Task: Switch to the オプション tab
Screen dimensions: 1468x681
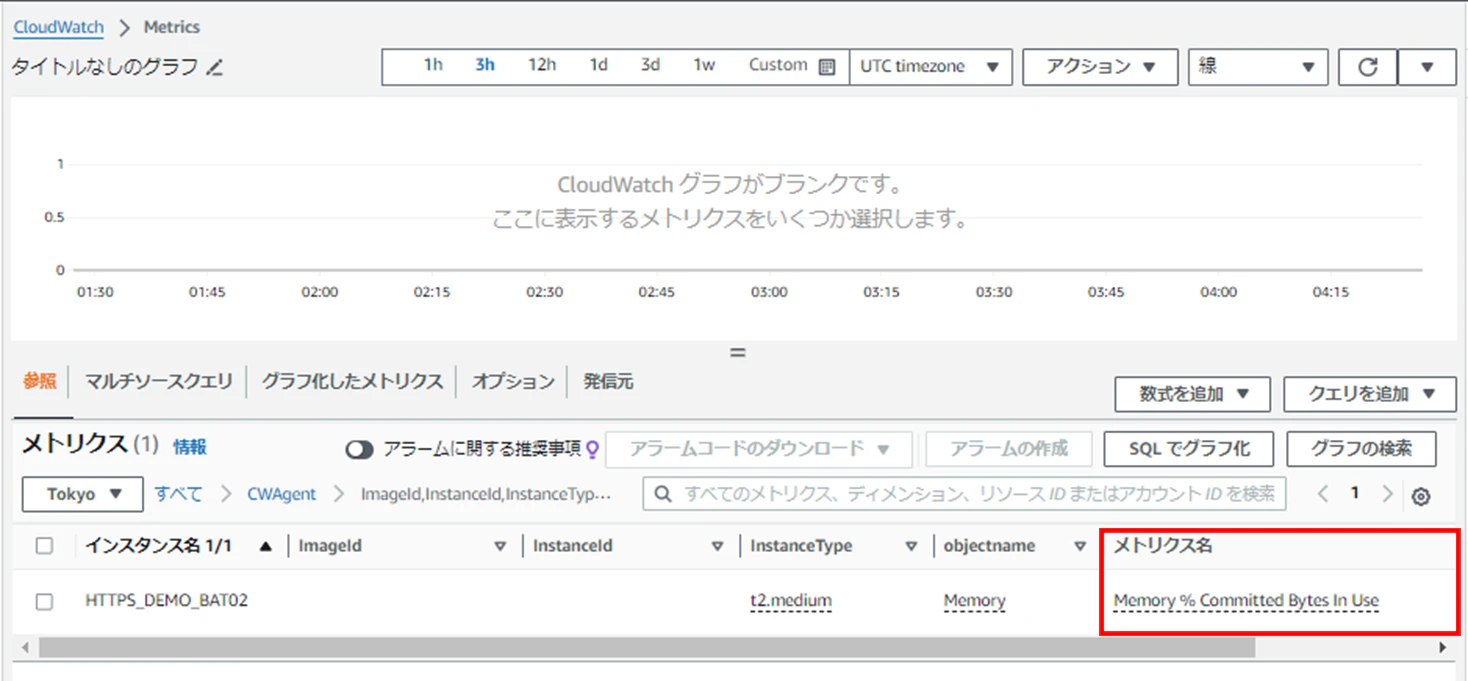Action: click(513, 381)
